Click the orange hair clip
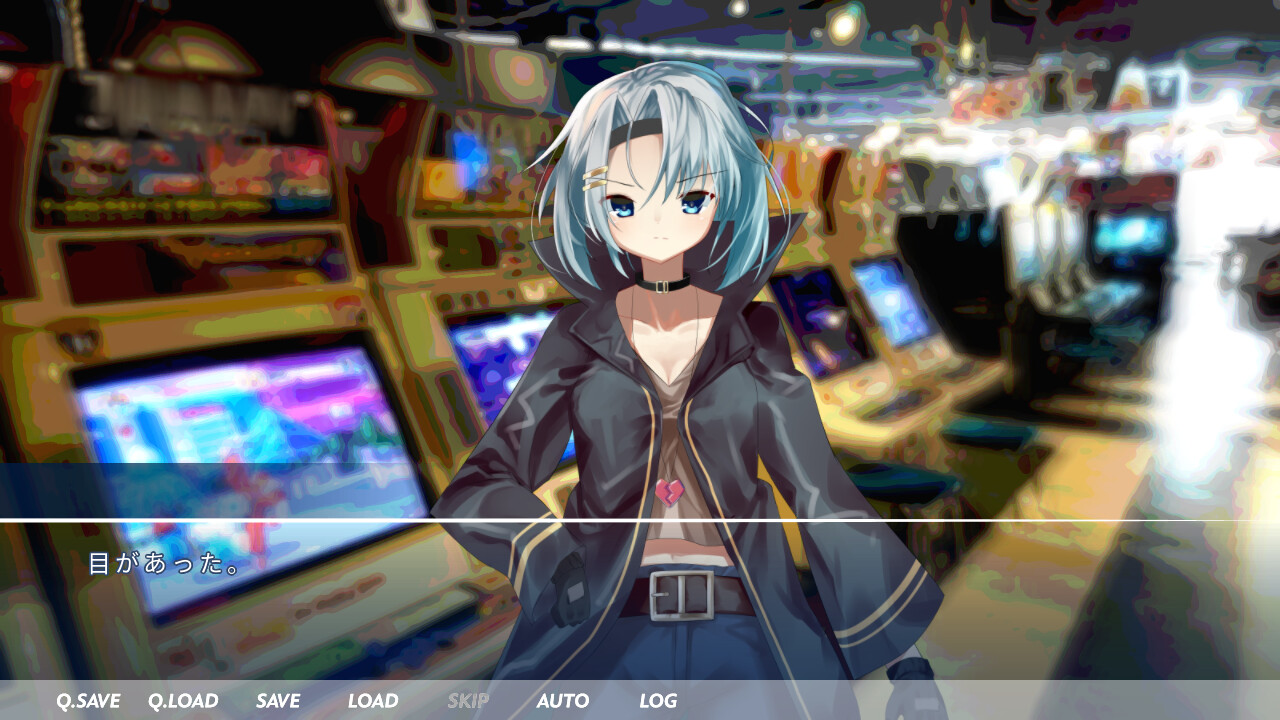 pos(595,179)
